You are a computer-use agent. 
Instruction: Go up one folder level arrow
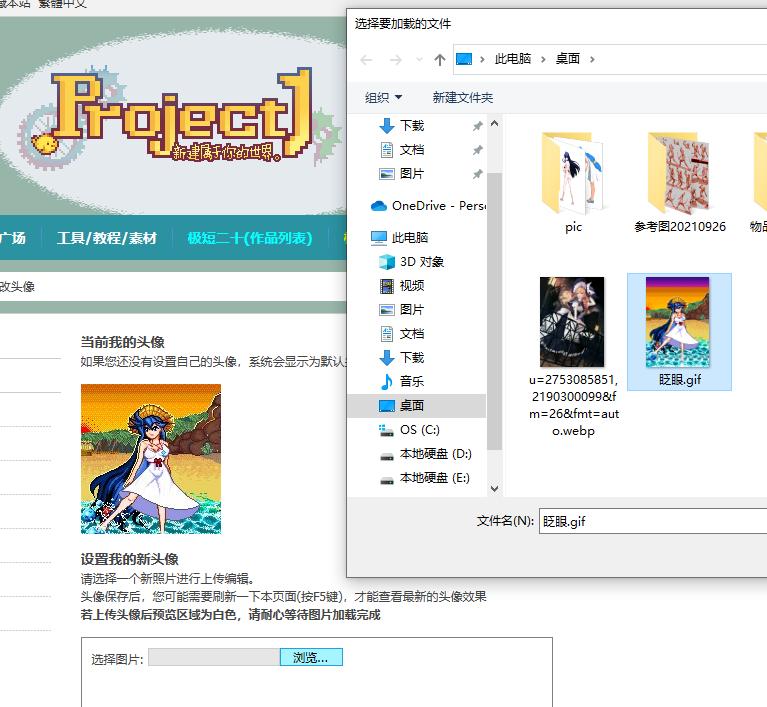point(440,60)
